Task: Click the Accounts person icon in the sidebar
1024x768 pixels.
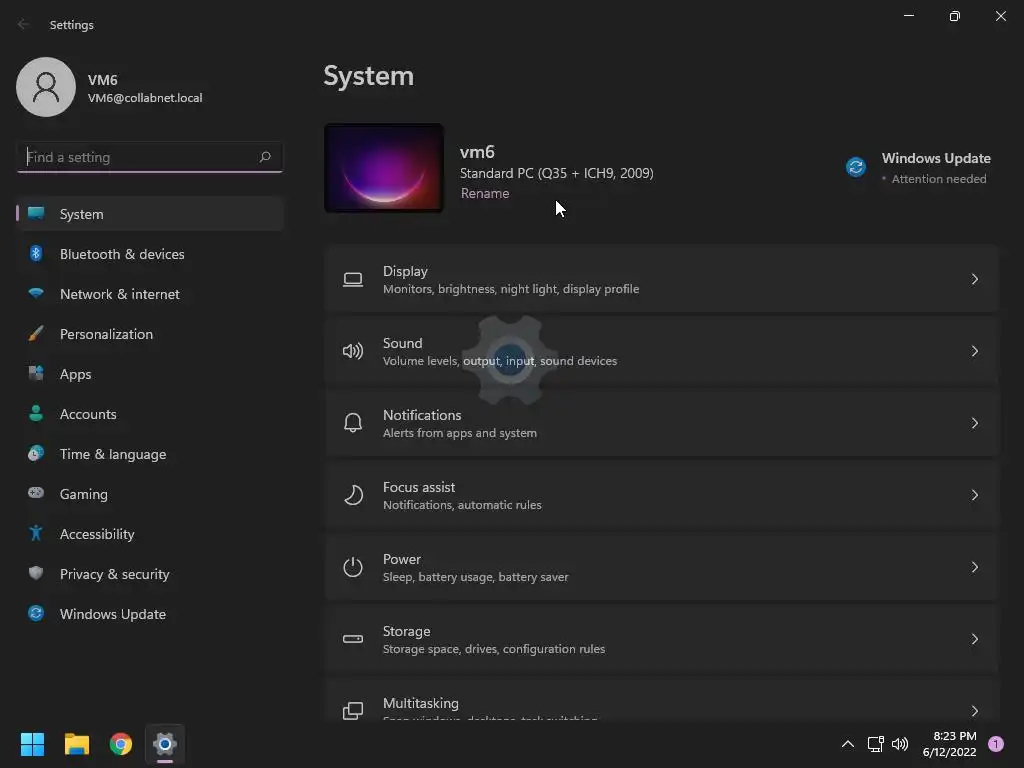Action: tap(36, 413)
